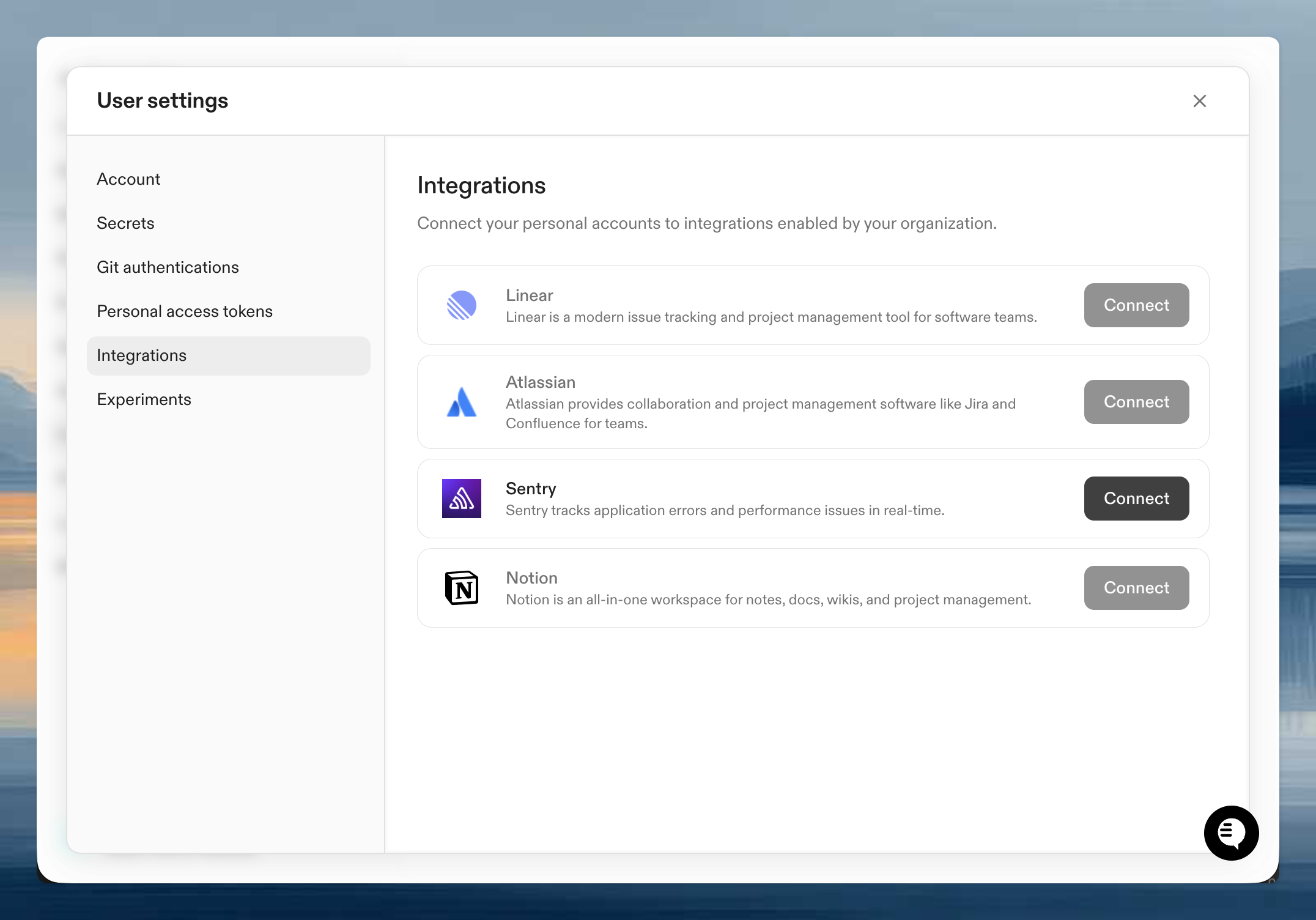Click the Sentry integration icon
The image size is (1316, 920).
pyautogui.click(x=462, y=498)
